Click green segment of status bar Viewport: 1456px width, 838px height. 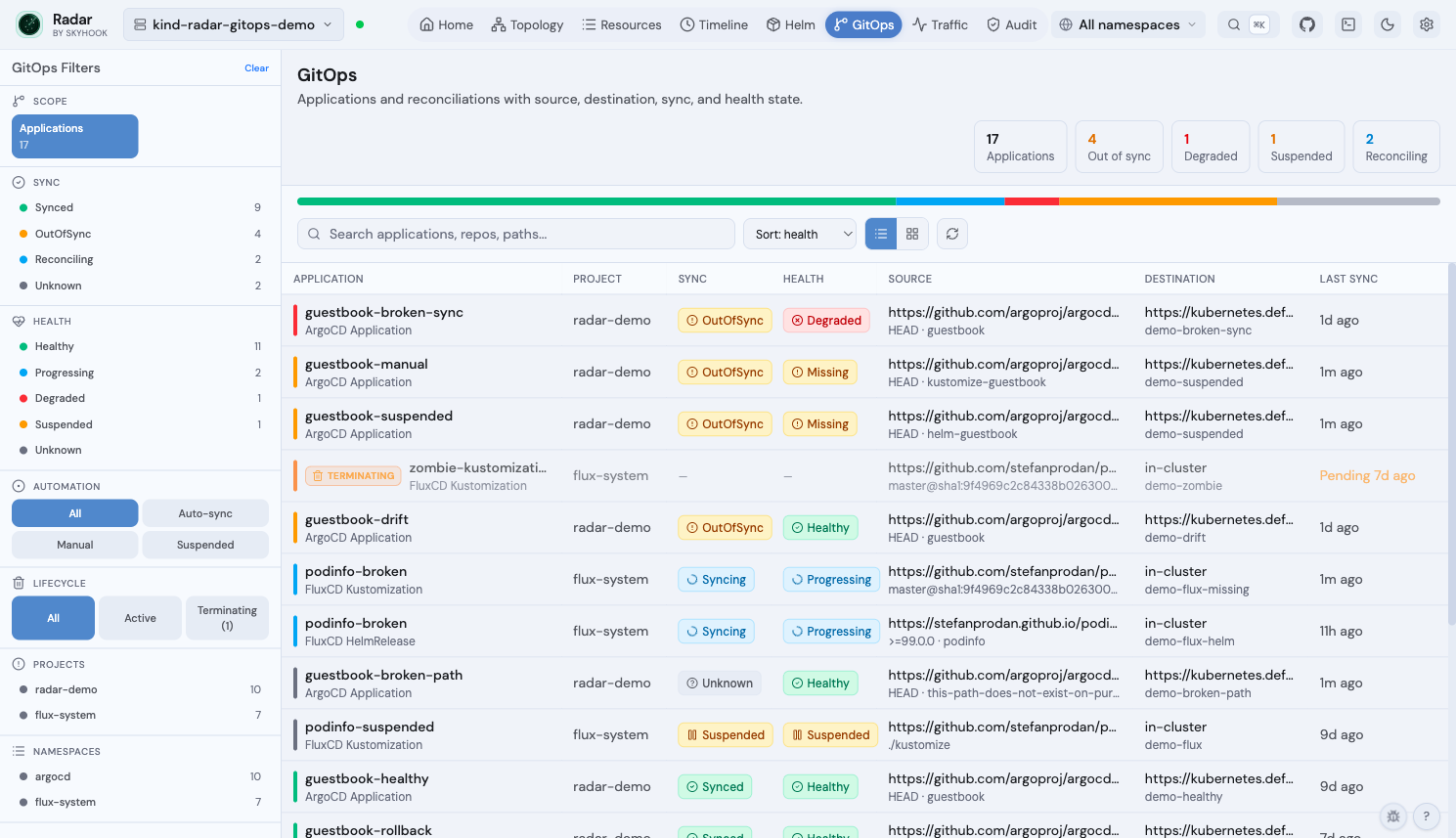(x=596, y=201)
